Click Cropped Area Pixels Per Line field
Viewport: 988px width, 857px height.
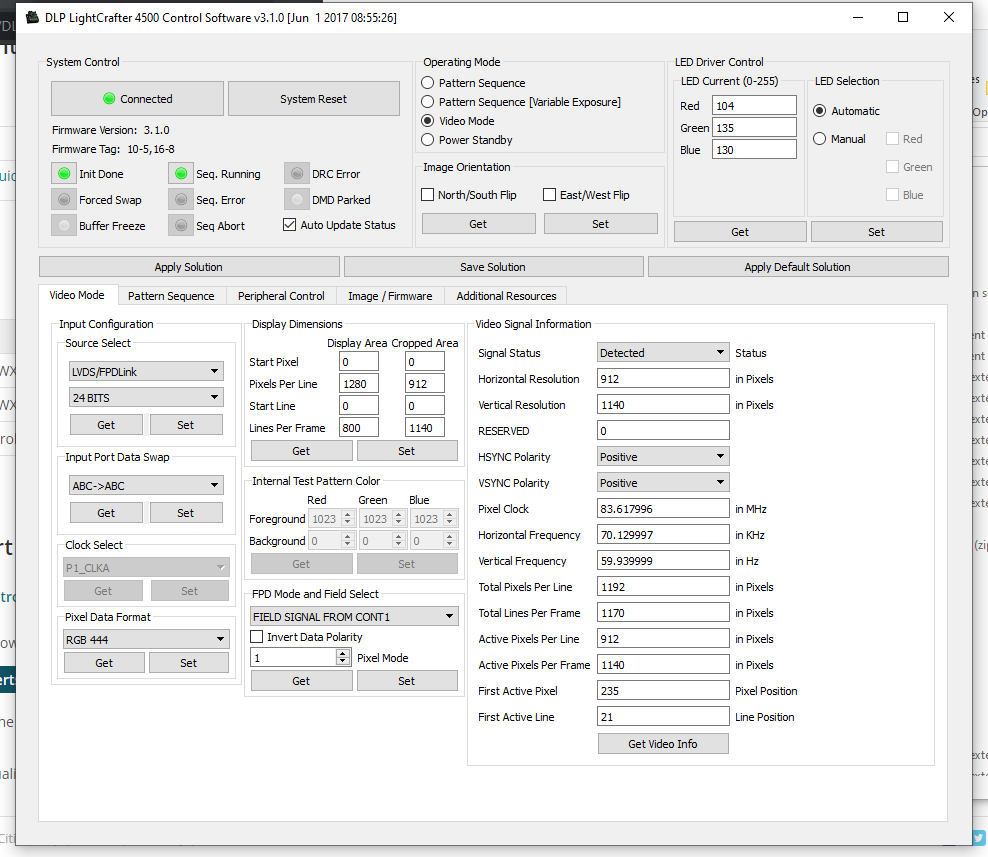point(425,383)
